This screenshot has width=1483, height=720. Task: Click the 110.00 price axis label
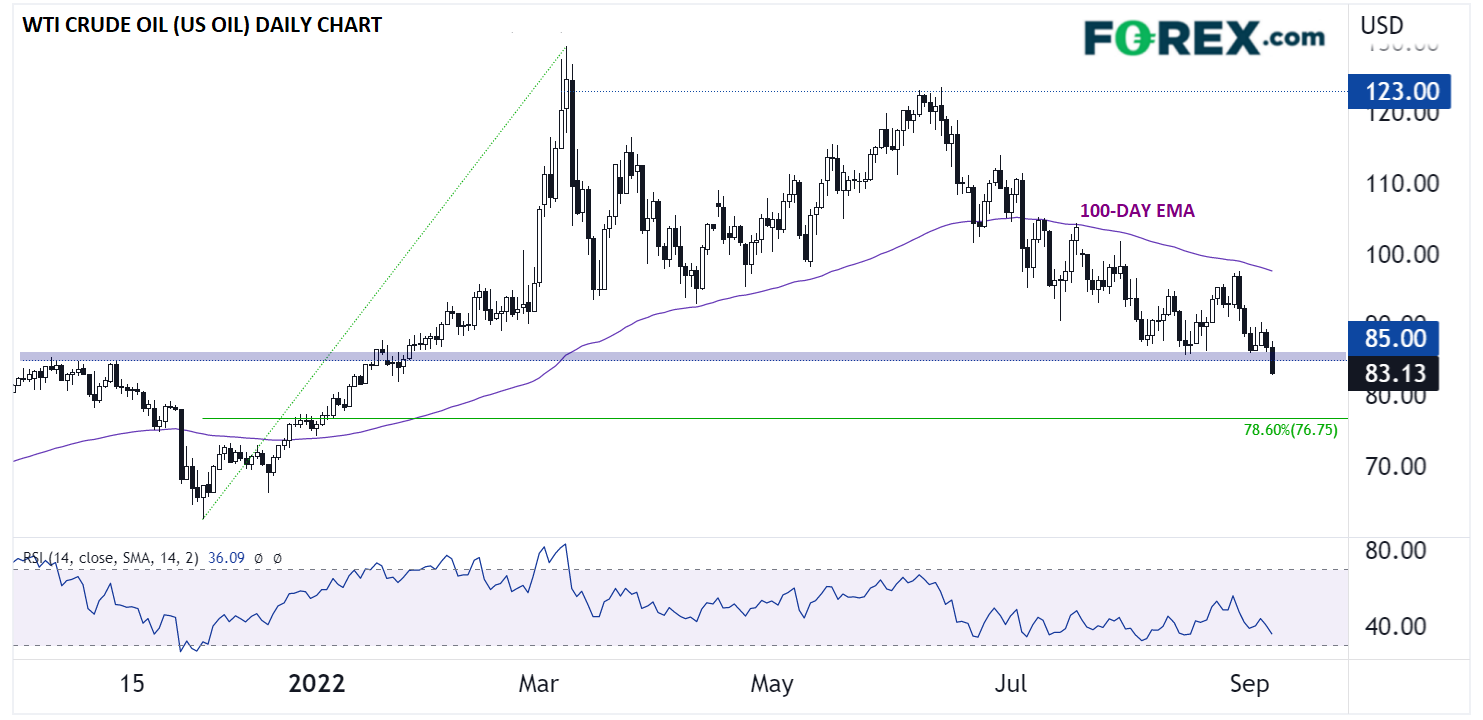click(x=1399, y=184)
